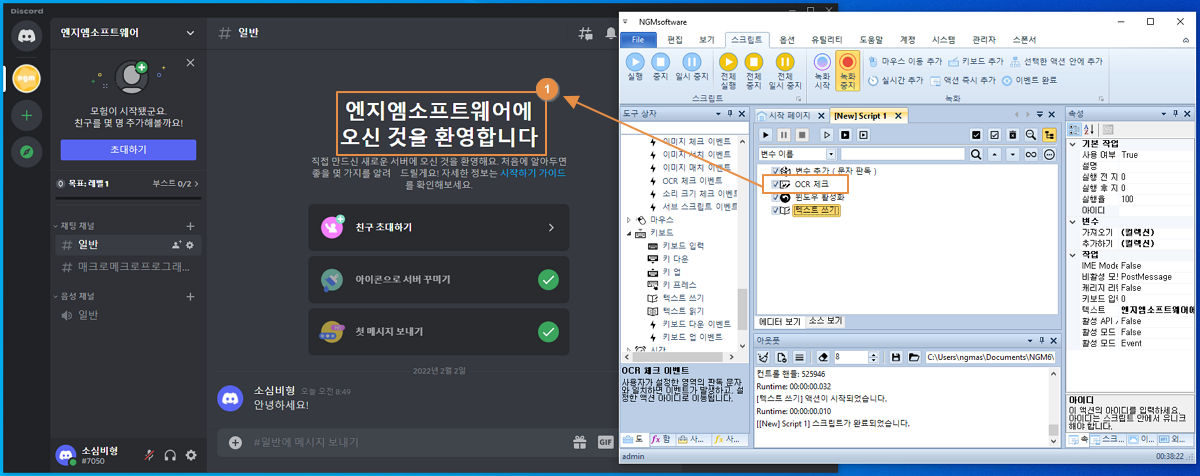Click the infinity loop icon in editor toolbar

[x=1030, y=154]
